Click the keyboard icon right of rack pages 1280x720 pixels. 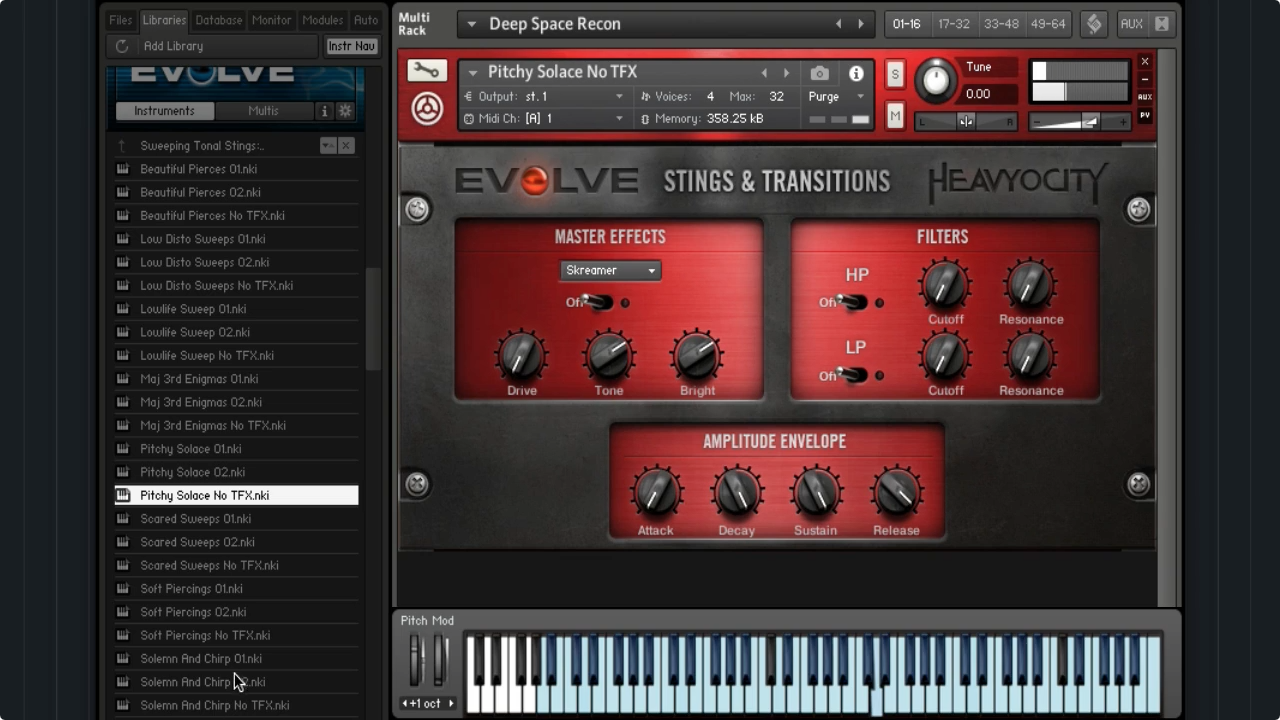pyautogui.click(x=1093, y=23)
